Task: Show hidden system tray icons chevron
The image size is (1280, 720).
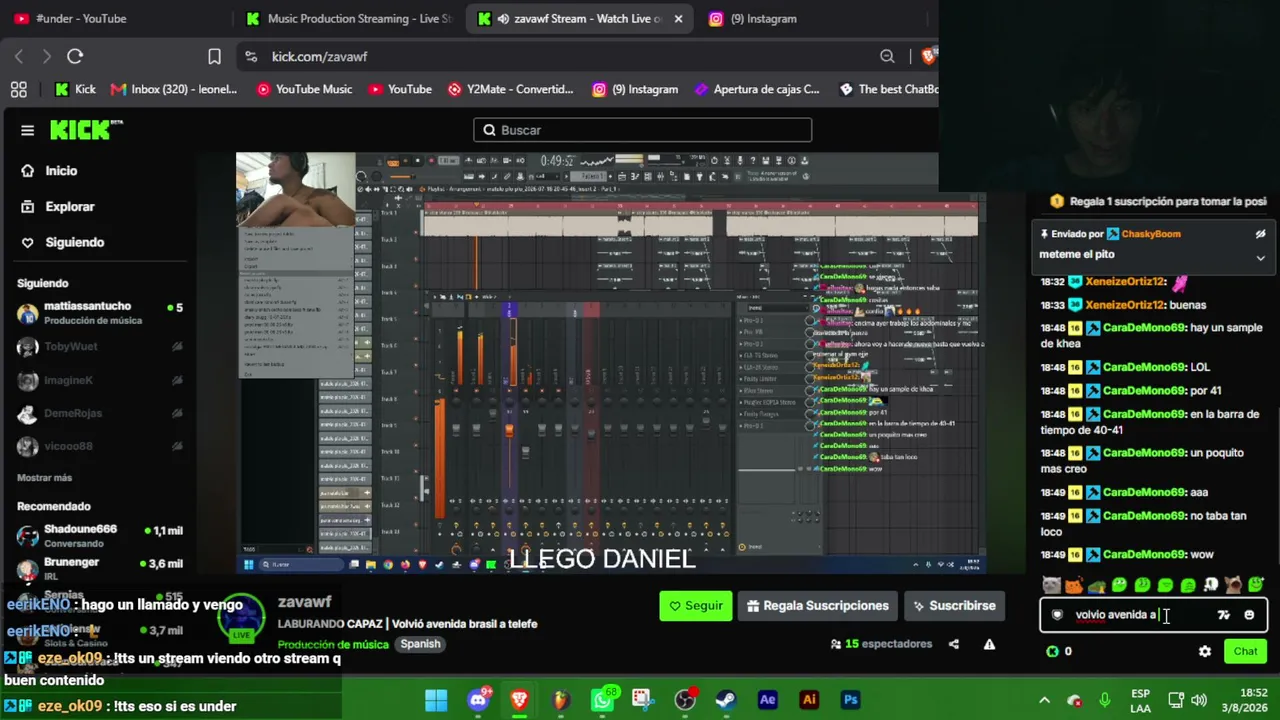Action: (1044, 700)
